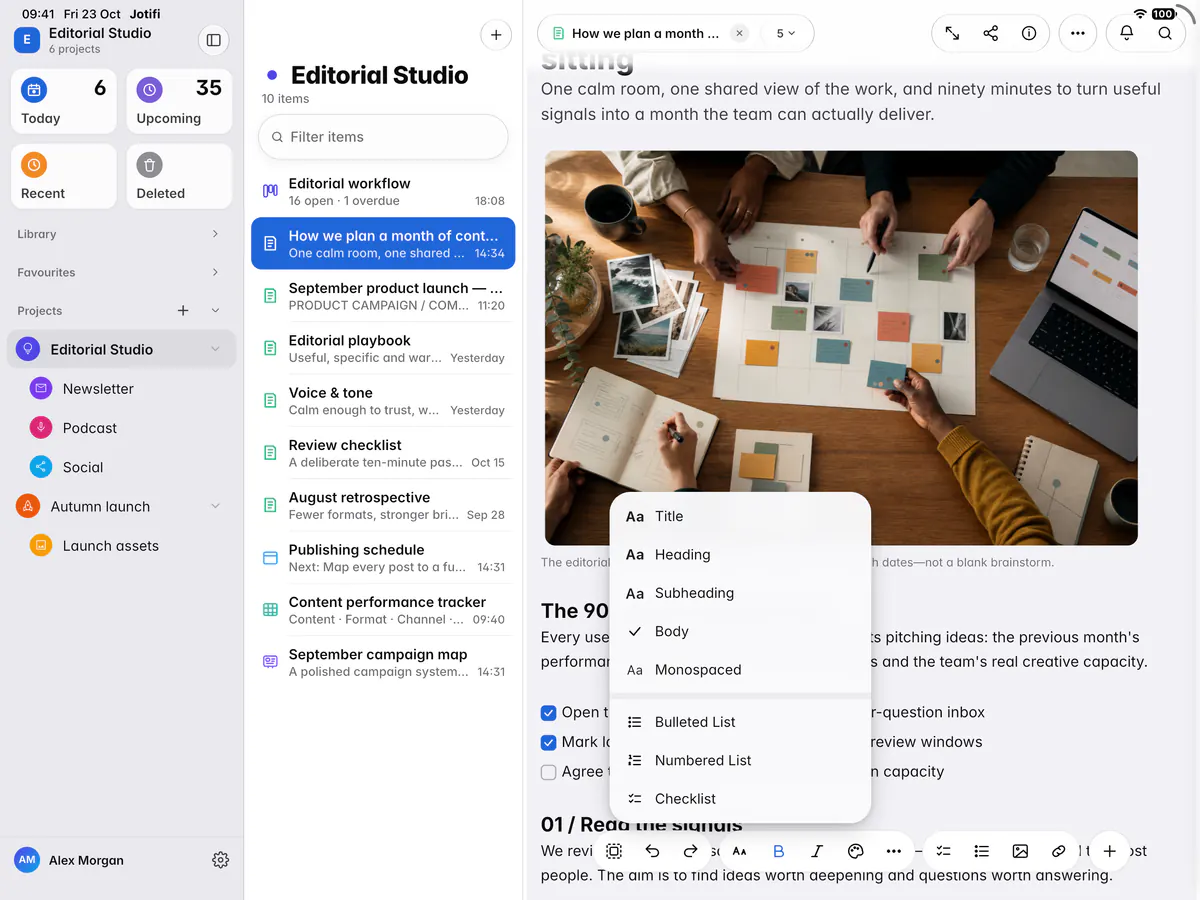Add a new project with plus icon
Viewport: 1200px width, 900px height.
pyautogui.click(x=183, y=311)
